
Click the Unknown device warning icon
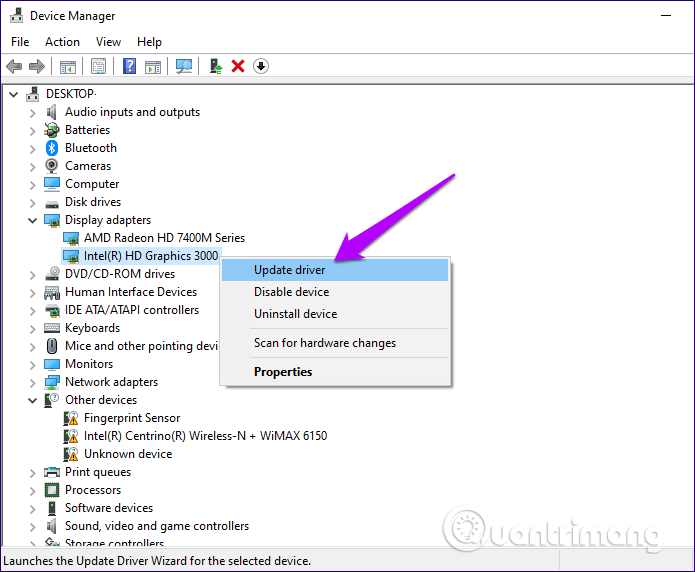click(71, 454)
